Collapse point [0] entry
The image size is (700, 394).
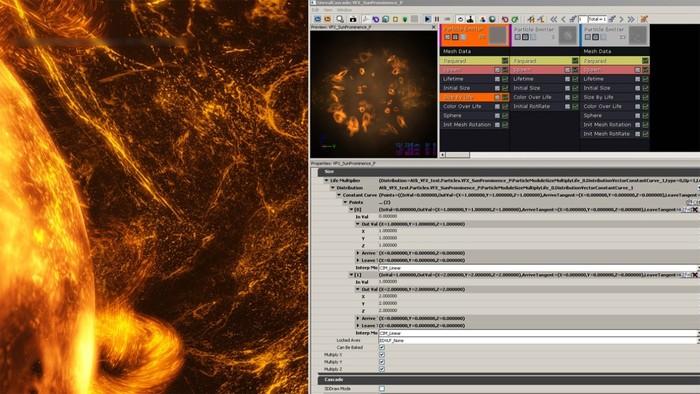[x=351, y=209]
